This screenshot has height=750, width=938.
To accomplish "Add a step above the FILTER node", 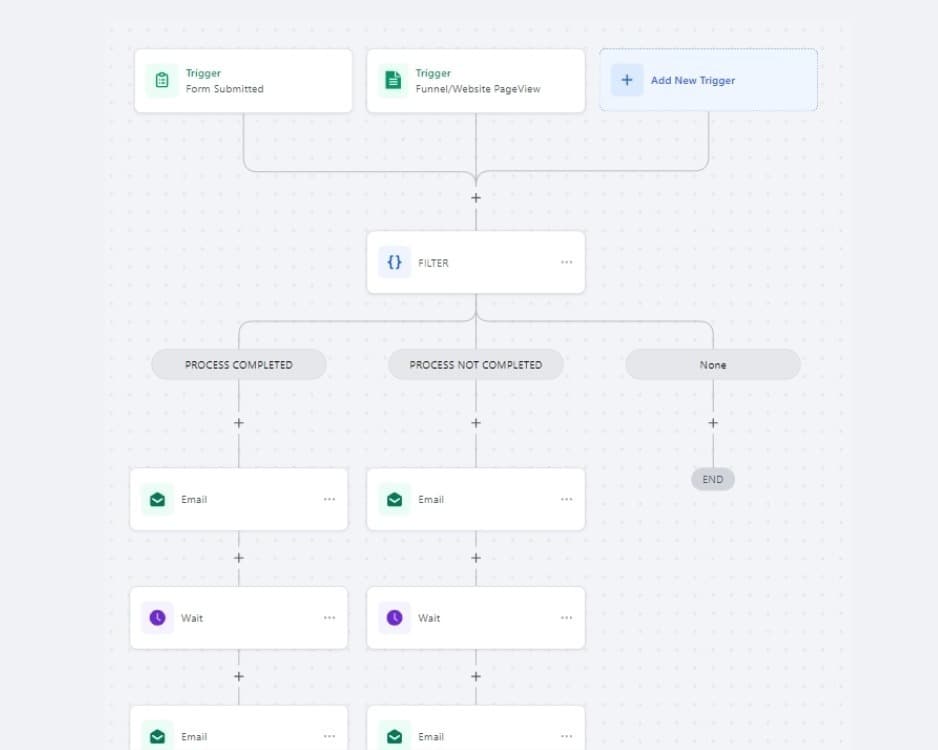I will coord(476,198).
